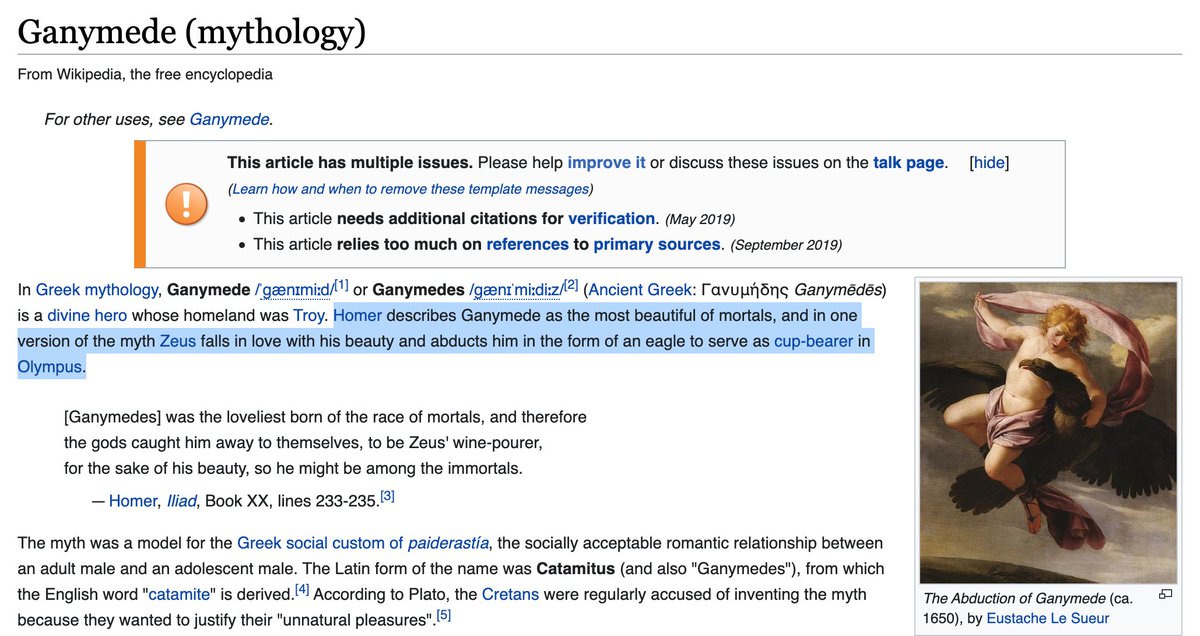Viewport: 1200px width, 636px height.
Task: Click citation footnote [3]
Action: (x=387, y=496)
